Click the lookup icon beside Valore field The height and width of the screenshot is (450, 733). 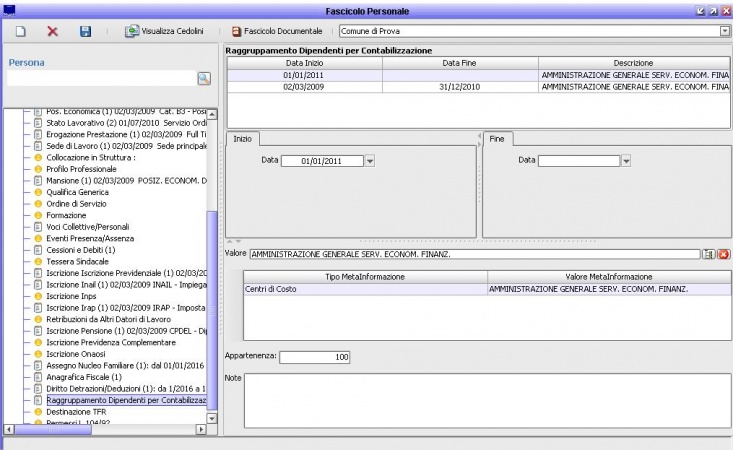[708, 255]
